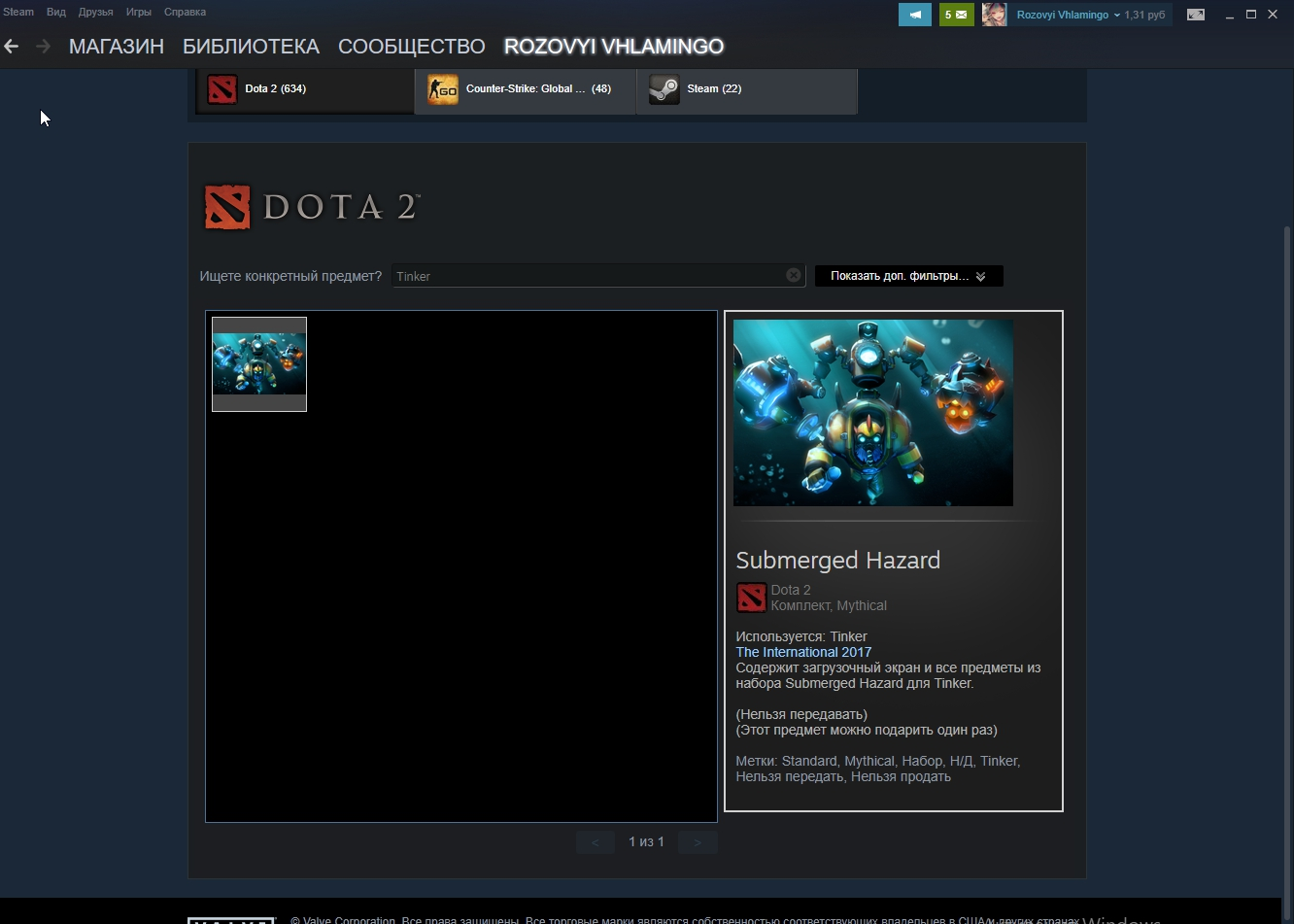The width and height of the screenshot is (1294, 924).
Task: Click the "Содержит загрузочный экран" description
Action: click(x=888, y=675)
